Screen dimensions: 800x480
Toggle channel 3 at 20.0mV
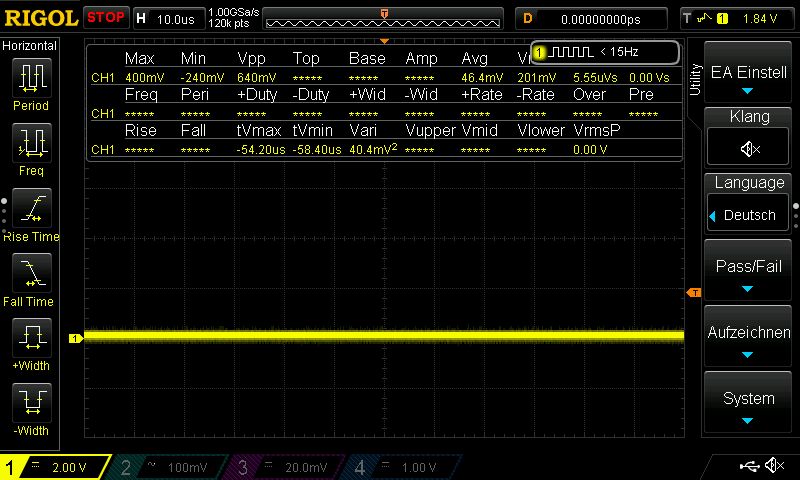(290, 467)
